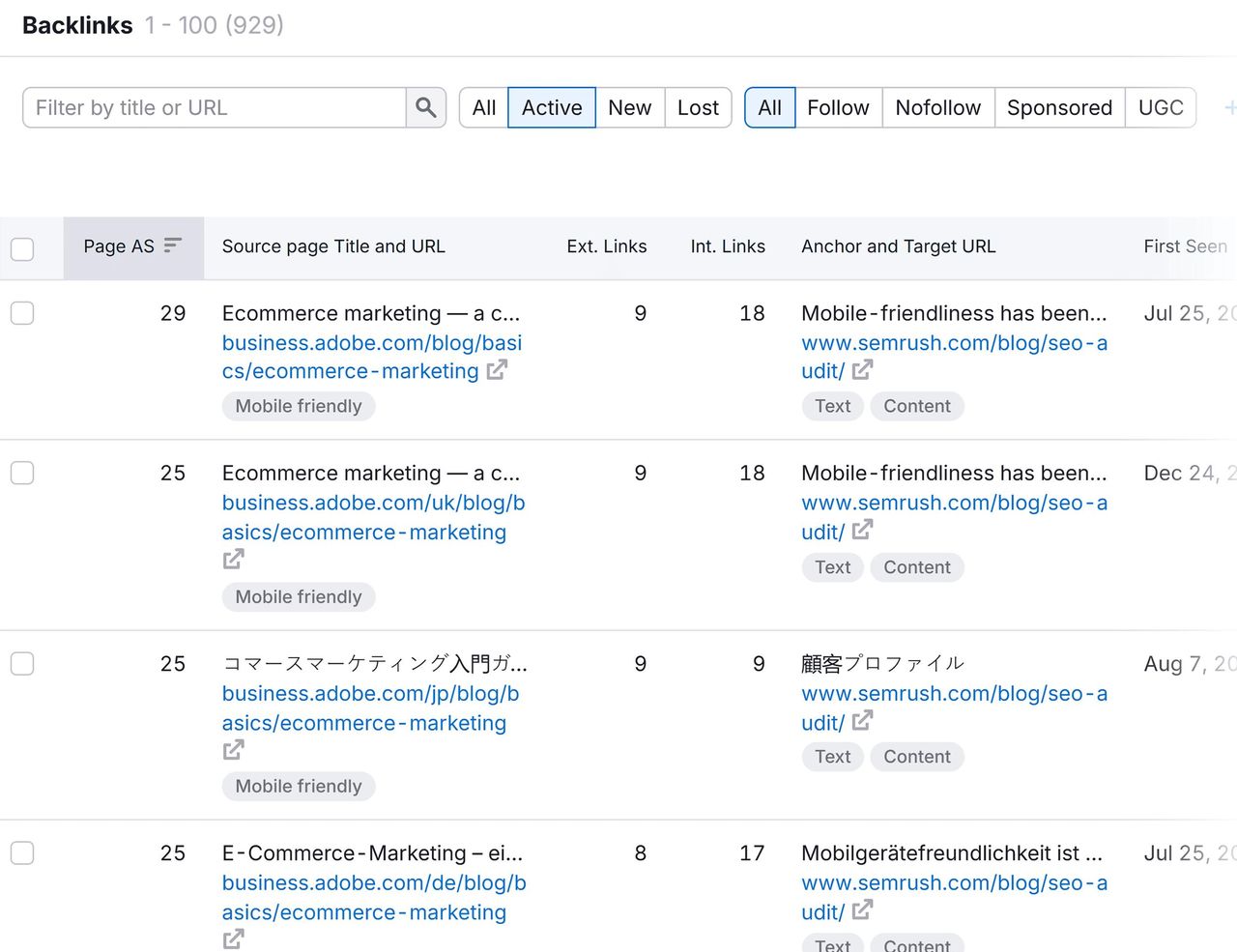Select the Lost filter tab

click(x=698, y=107)
